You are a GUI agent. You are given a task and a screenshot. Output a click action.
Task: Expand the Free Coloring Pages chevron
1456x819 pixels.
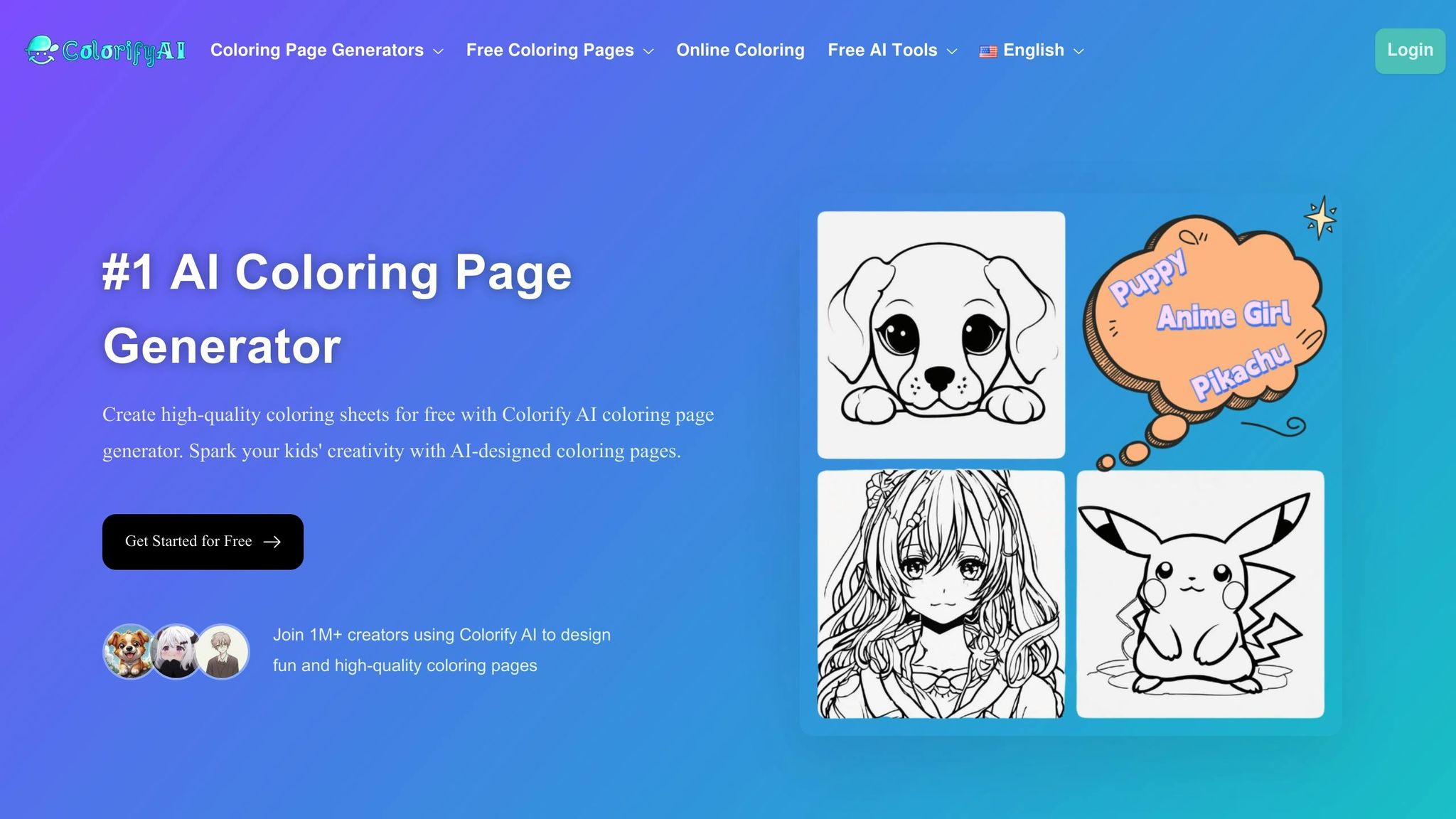point(648,51)
